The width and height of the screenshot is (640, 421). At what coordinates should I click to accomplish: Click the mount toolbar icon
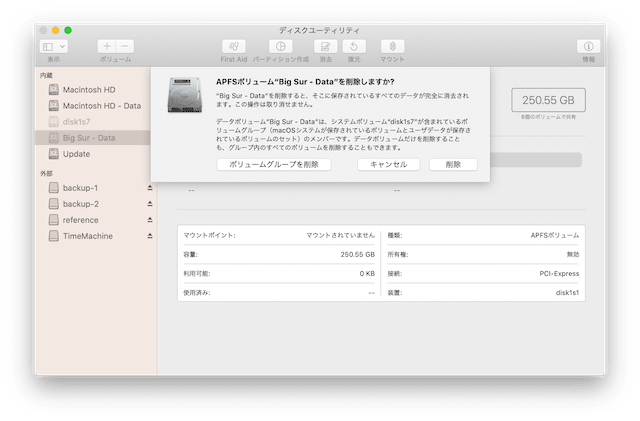[392, 47]
